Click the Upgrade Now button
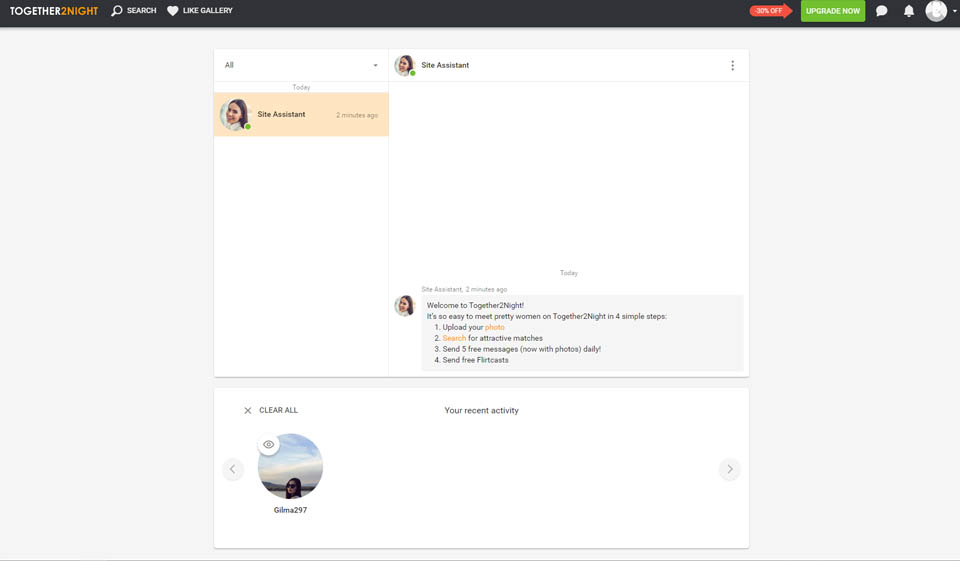 832,11
